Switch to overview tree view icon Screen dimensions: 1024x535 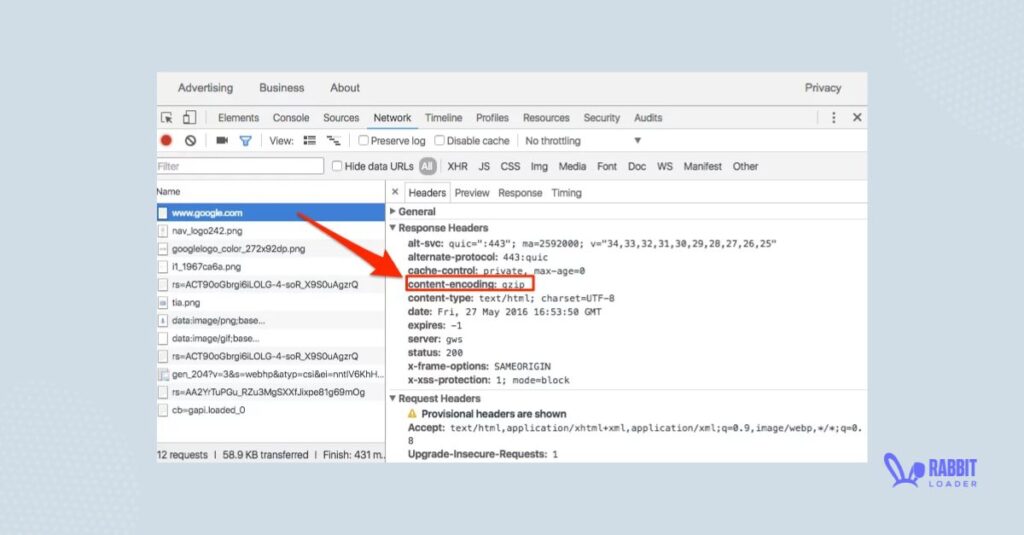[334, 140]
